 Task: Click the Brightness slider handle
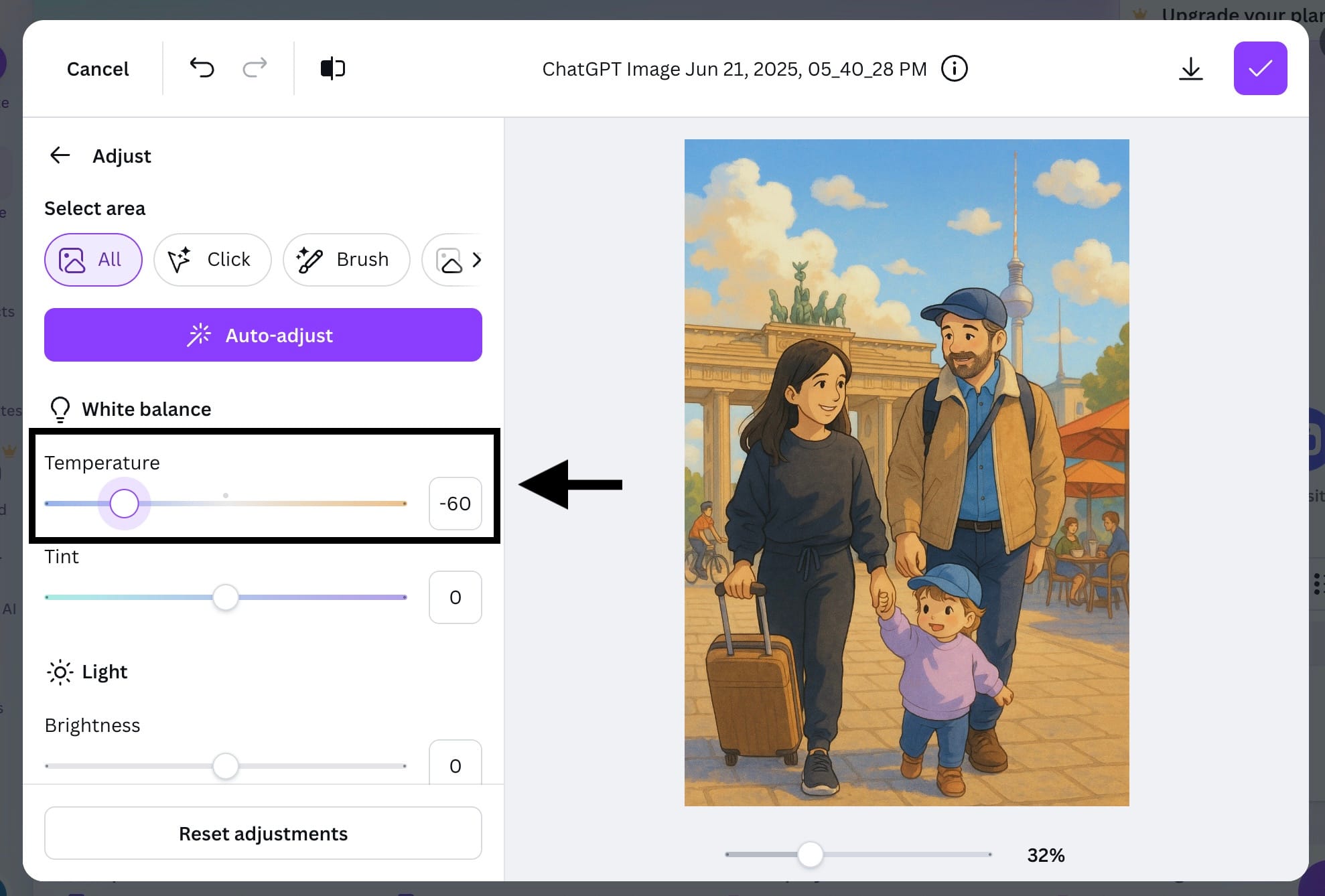[x=226, y=766]
